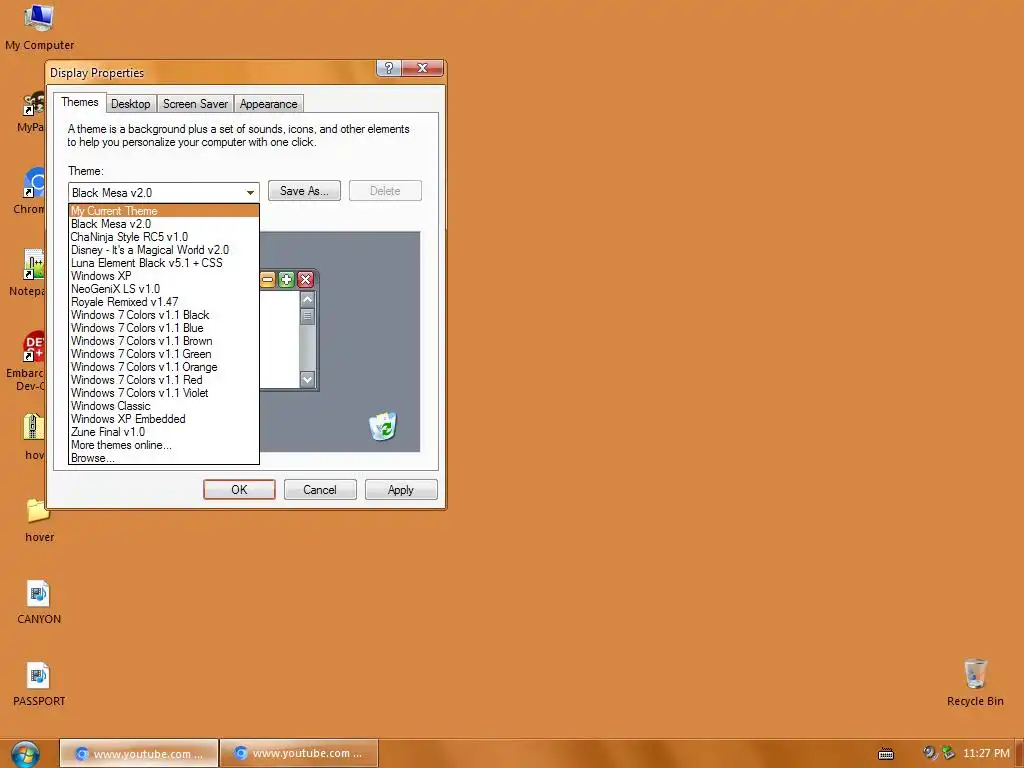Click the recycle bin icon in the theme preview
This screenshot has height=768, width=1024.
(383, 426)
